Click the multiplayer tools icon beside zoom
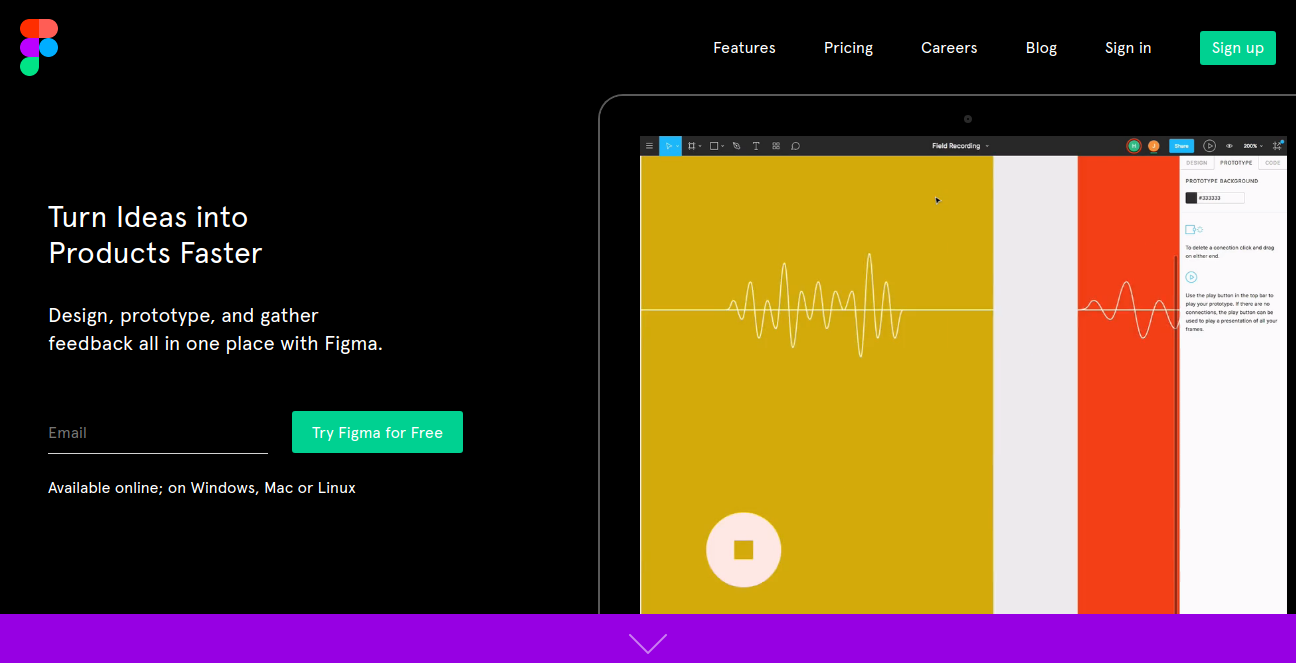The height and width of the screenshot is (663, 1296). click(x=1277, y=146)
